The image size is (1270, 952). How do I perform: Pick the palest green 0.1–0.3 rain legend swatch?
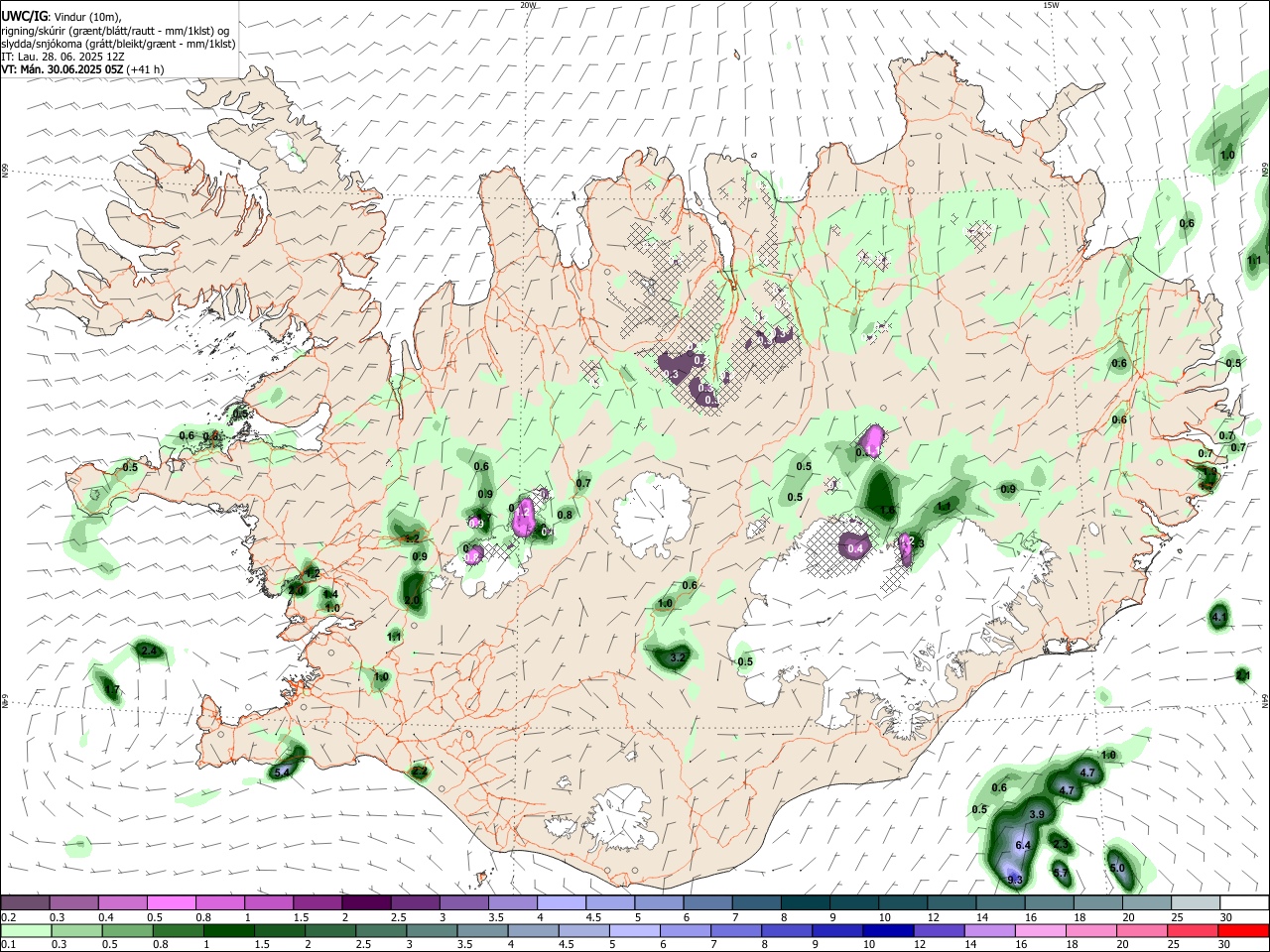point(27,930)
